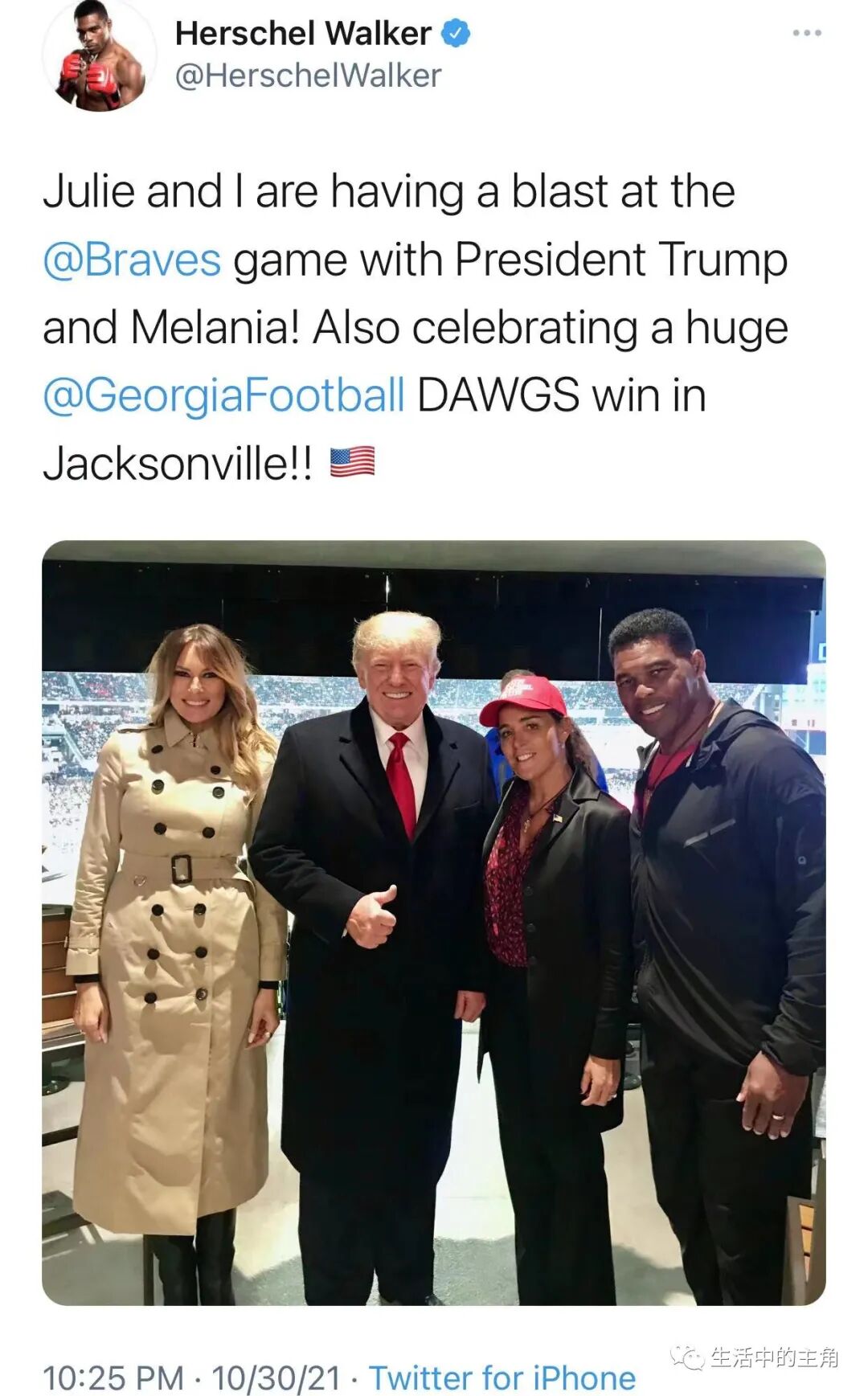Tap the thumbs-up hand in the photo

(371, 917)
